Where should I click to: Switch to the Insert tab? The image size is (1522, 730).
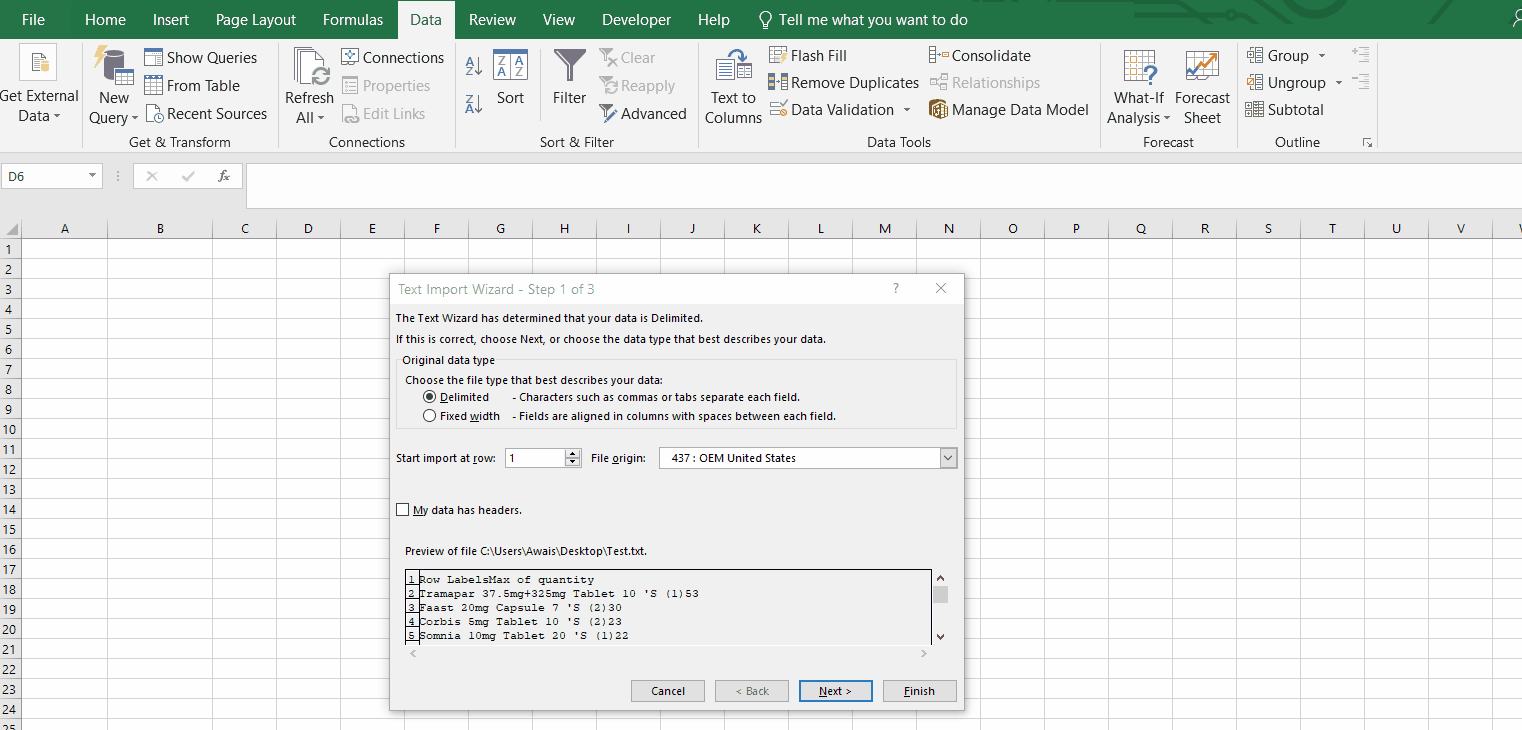[171, 19]
